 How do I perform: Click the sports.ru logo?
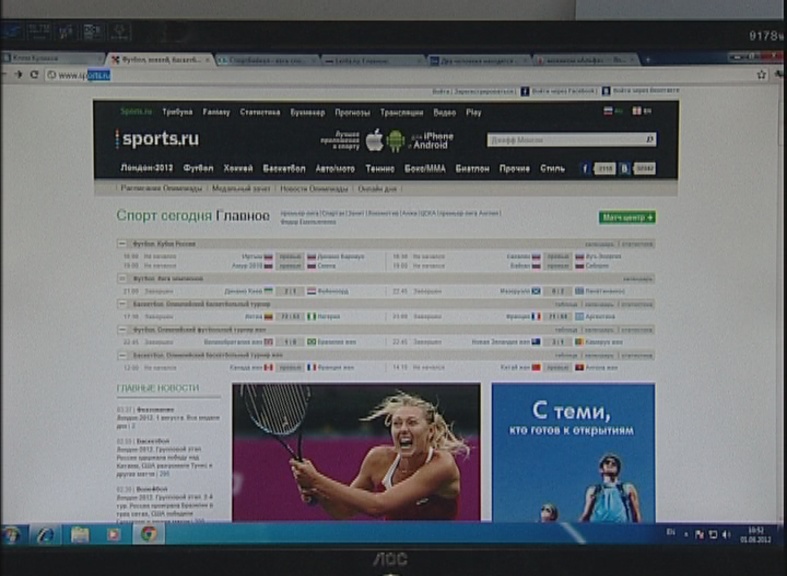pyautogui.click(x=158, y=139)
